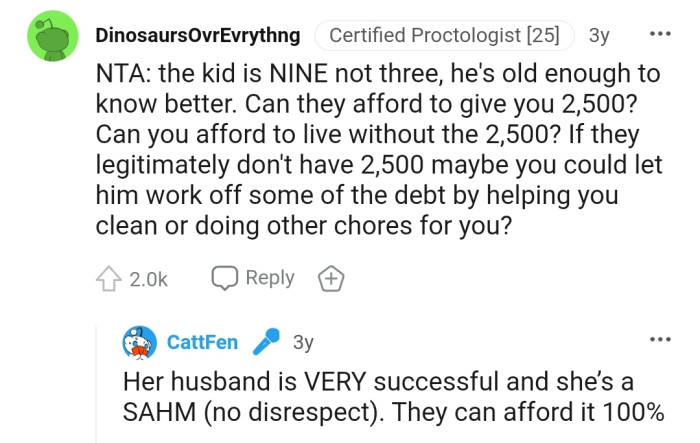Open DinosaursOvrEvrythng username profile link
This screenshot has height=443, width=700.
coord(197,36)
